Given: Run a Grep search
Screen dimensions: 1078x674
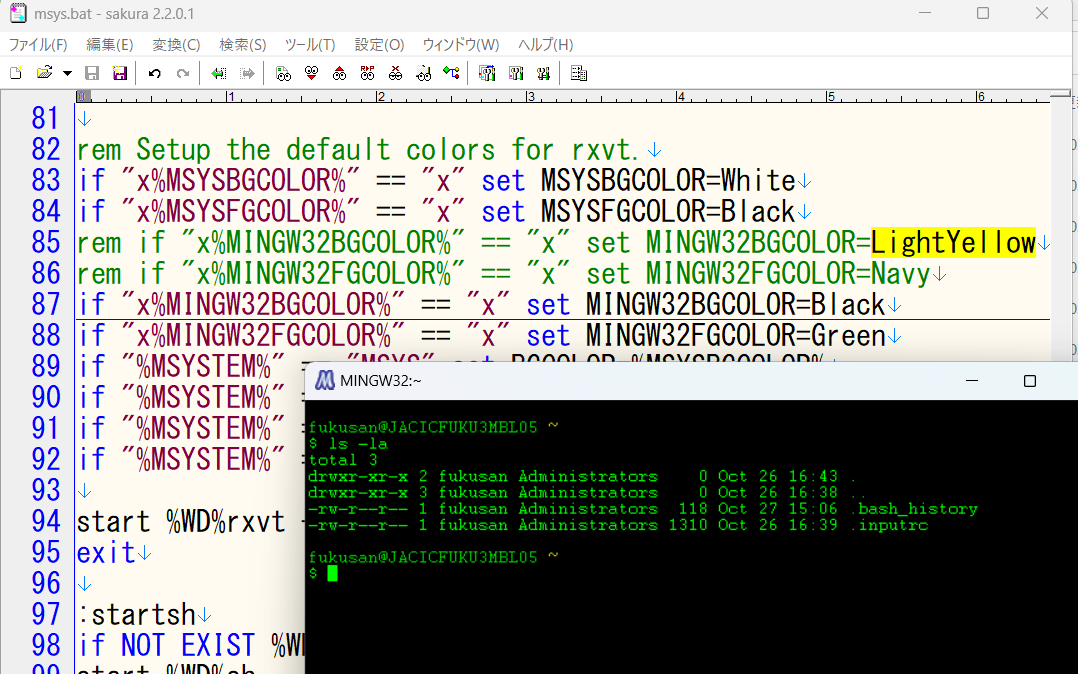Looking at the screenshot, I should click(423, 73).
